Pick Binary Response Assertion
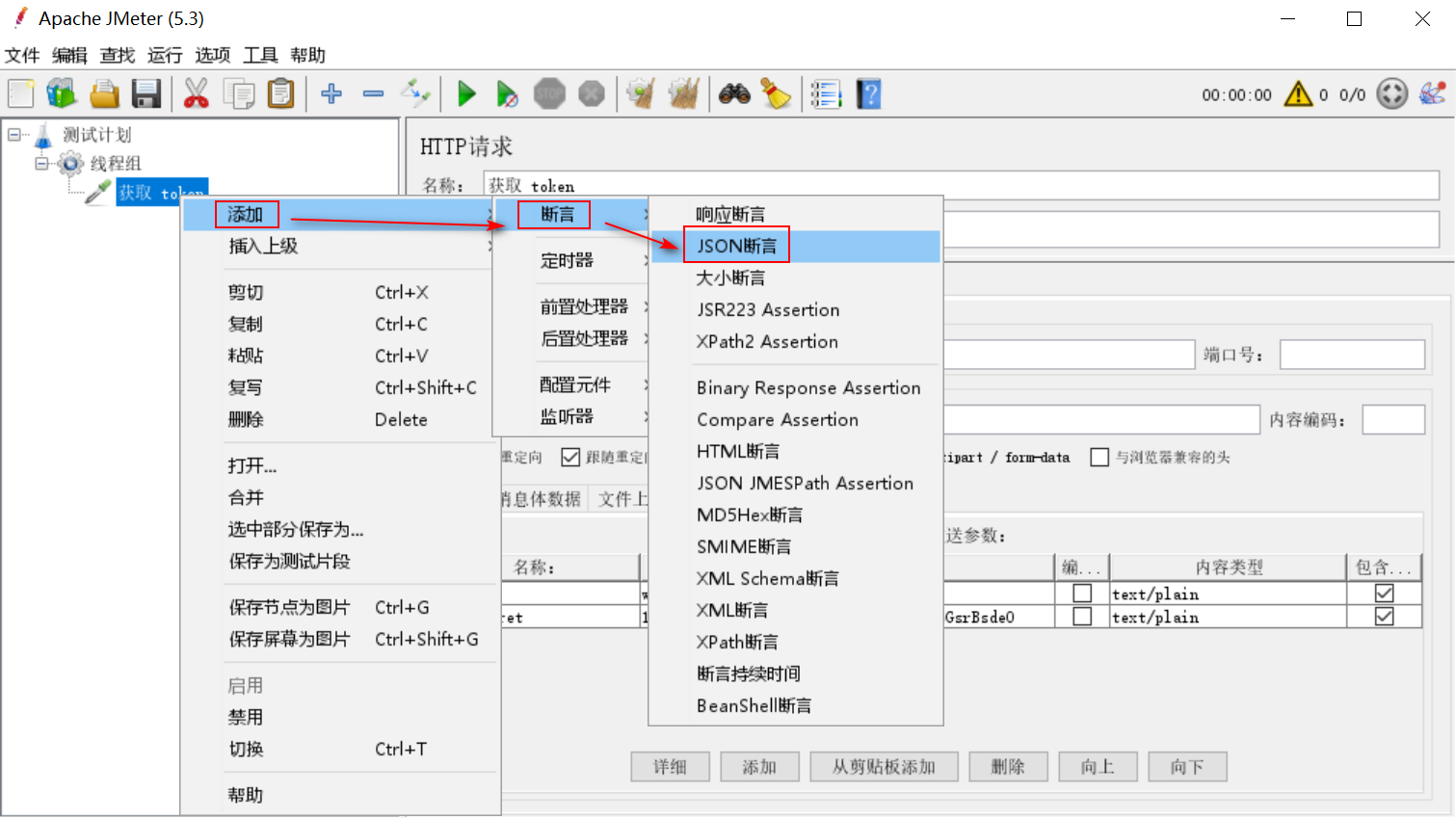This screenshot has height=818, width=1456. click(795, 387)
